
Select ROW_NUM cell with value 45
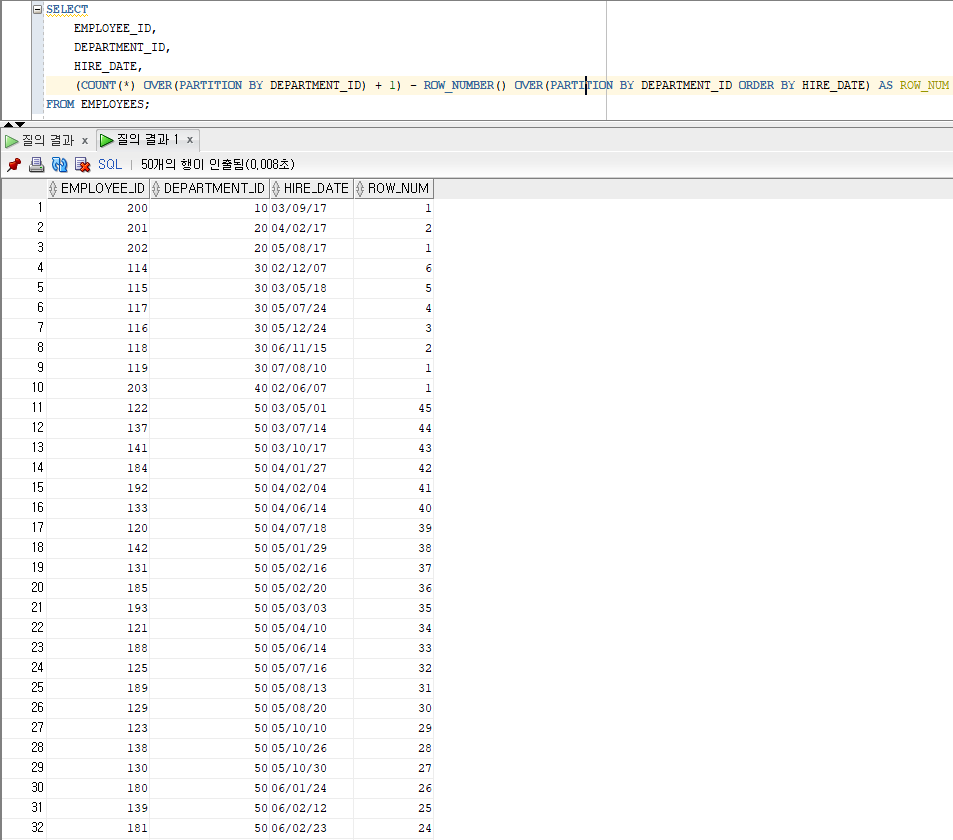[393, 408]
